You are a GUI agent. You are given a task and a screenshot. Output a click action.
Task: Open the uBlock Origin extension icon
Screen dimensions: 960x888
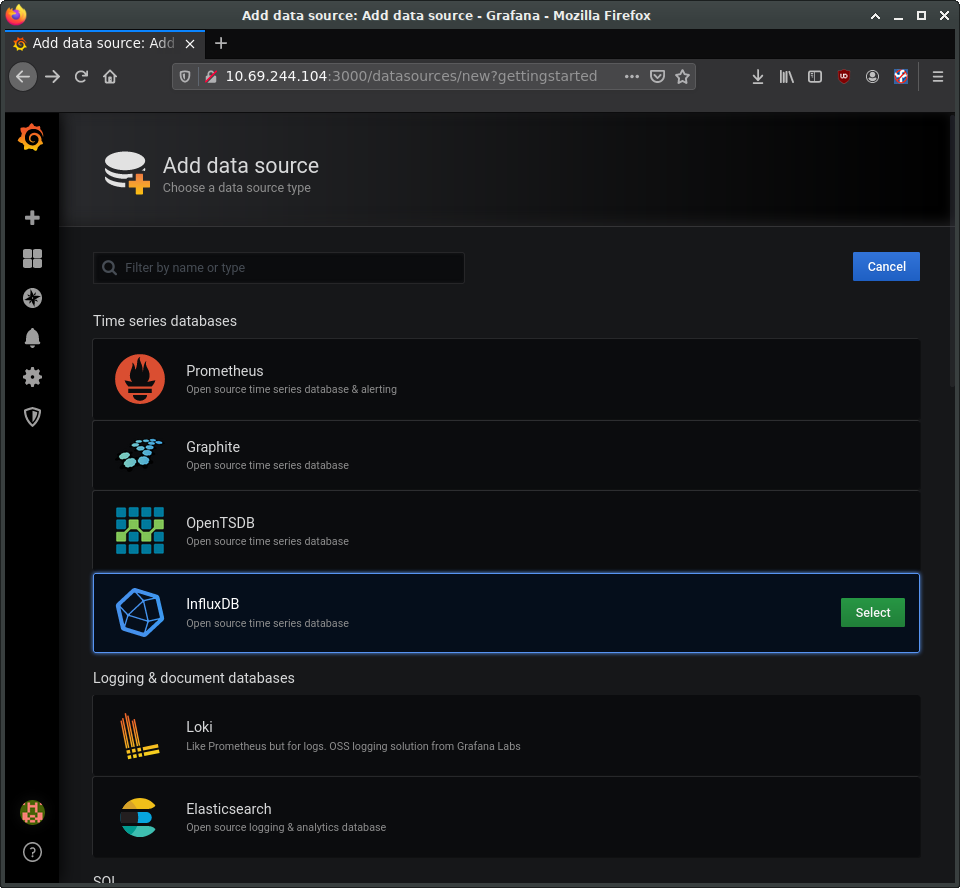tap(844, 77)
